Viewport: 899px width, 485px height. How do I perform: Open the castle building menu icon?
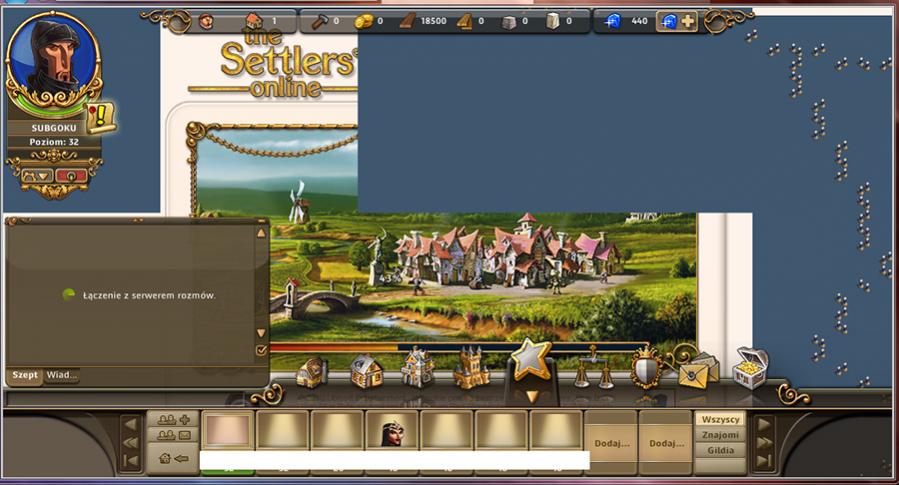coord(471,369)
